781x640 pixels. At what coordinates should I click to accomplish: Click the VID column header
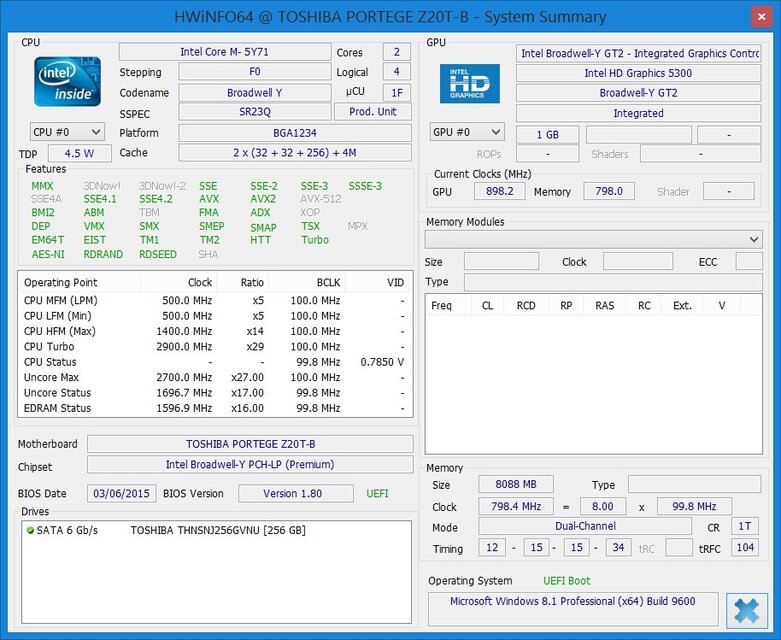pos(395,283)
